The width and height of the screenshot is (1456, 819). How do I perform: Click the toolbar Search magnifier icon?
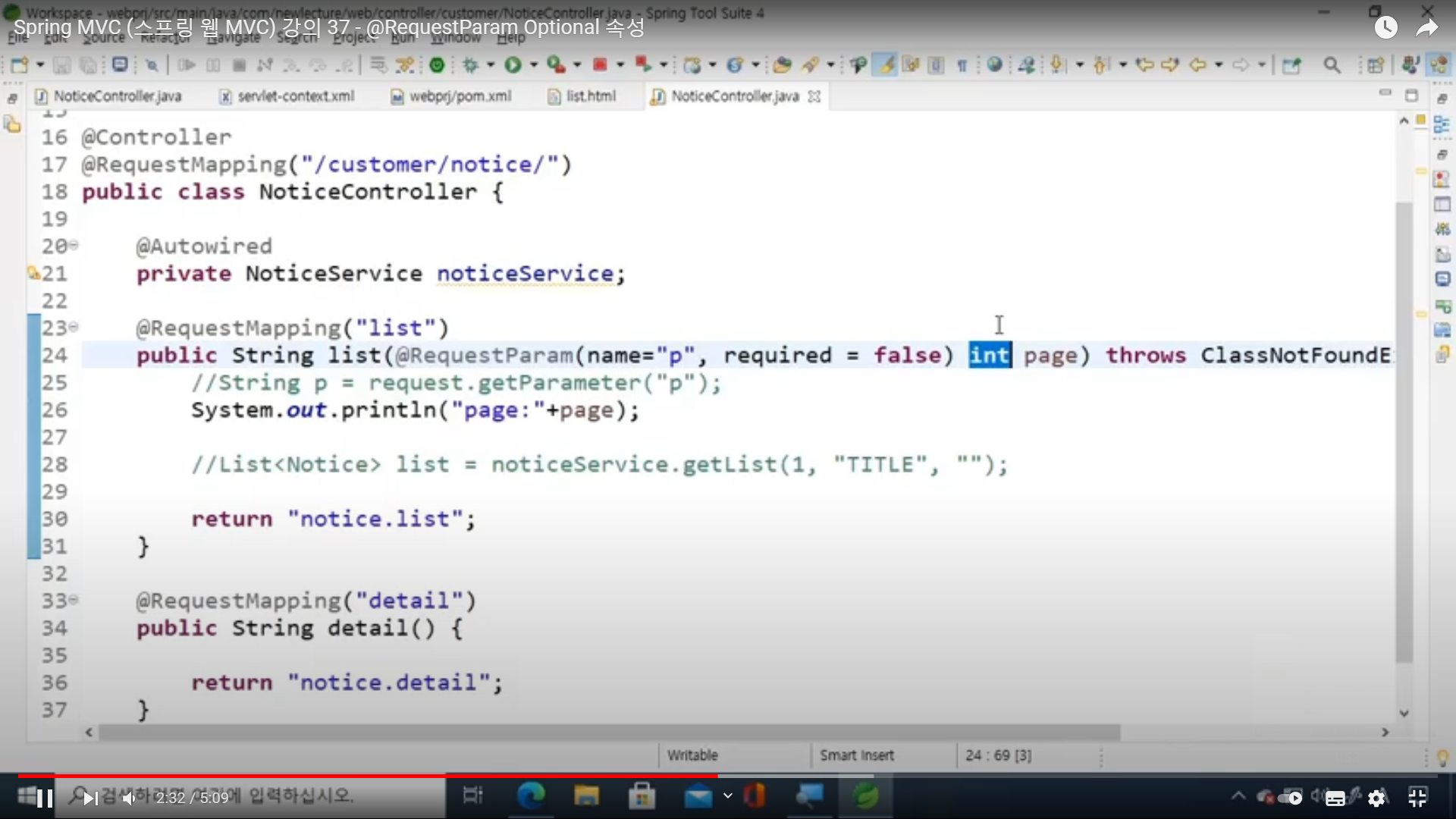1332,65
